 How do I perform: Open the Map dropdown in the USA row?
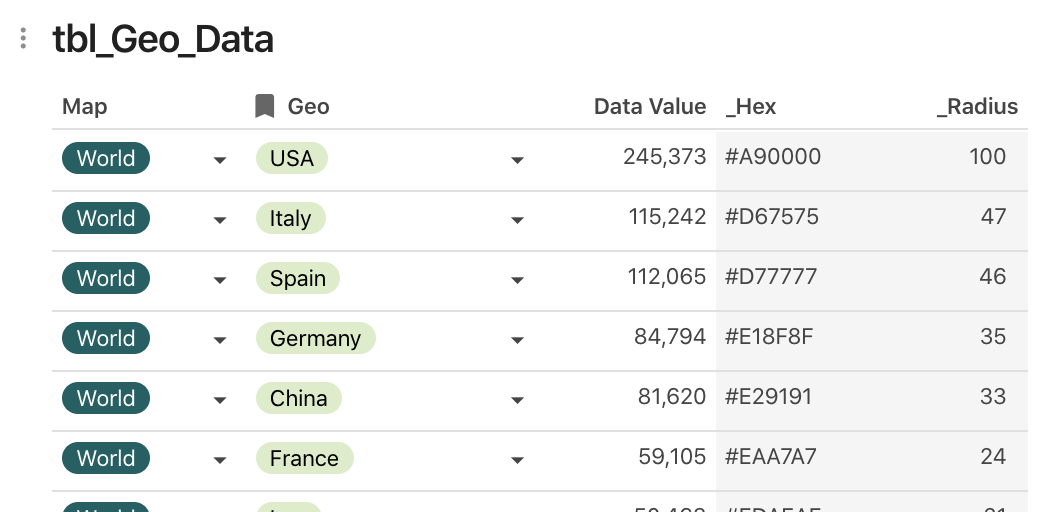pyautogui.click(x=220, y=160)
